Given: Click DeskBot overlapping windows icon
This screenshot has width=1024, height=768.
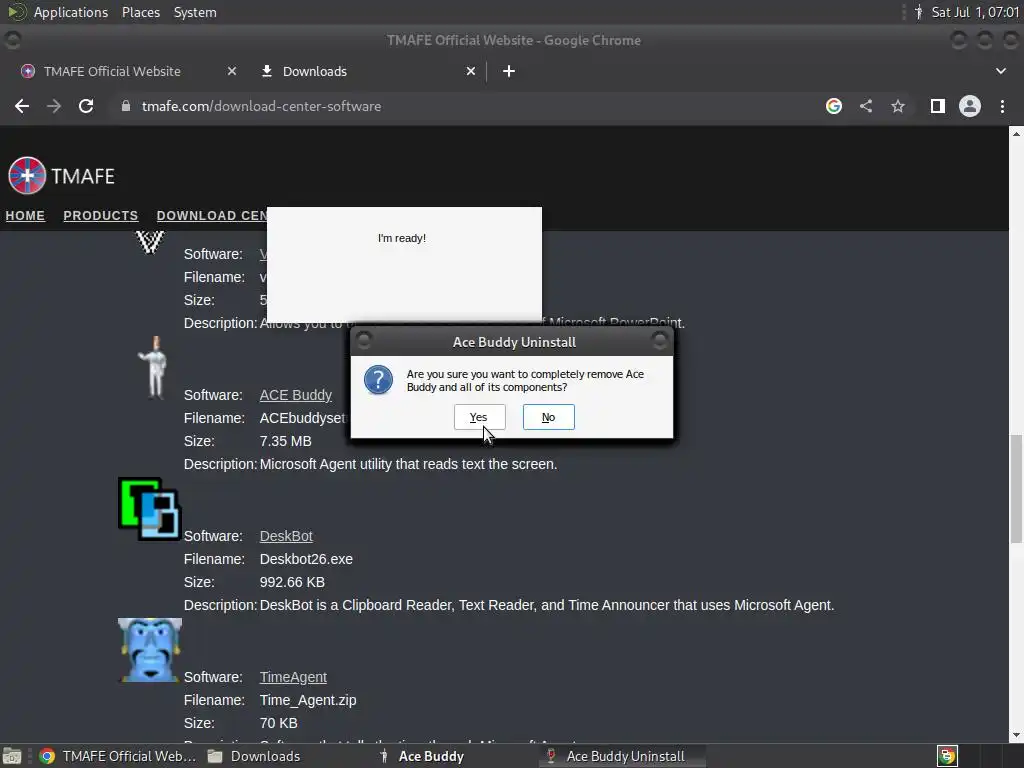Looking at the screenshot, I should [149, 509].
